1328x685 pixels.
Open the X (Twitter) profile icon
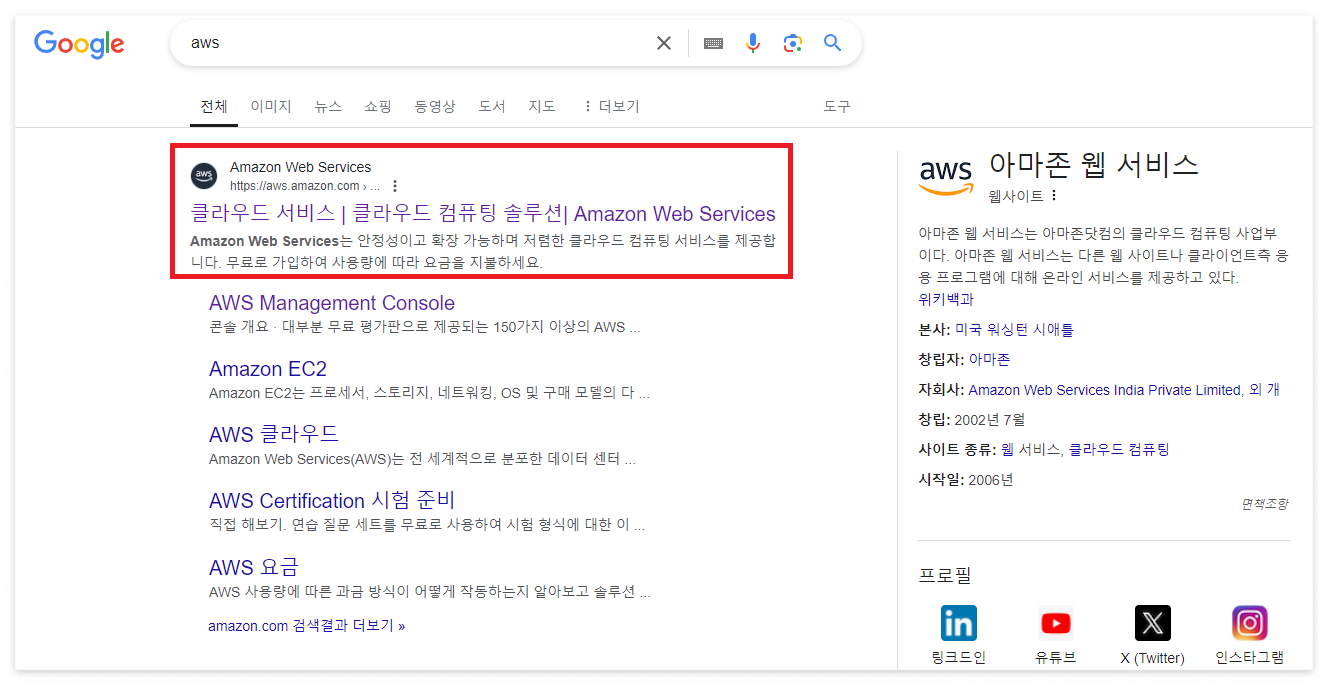click(1153, 623)
